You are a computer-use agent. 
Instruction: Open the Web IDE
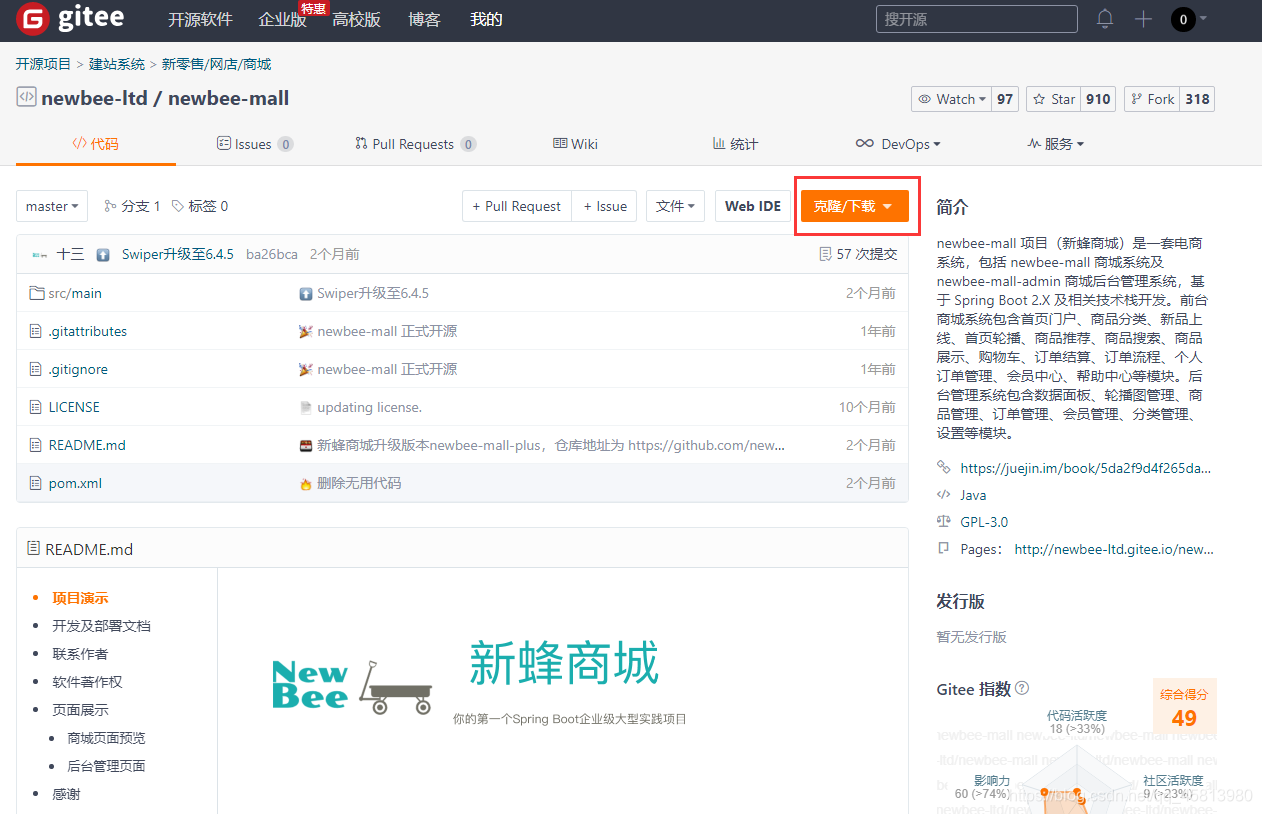pos(753,205)
